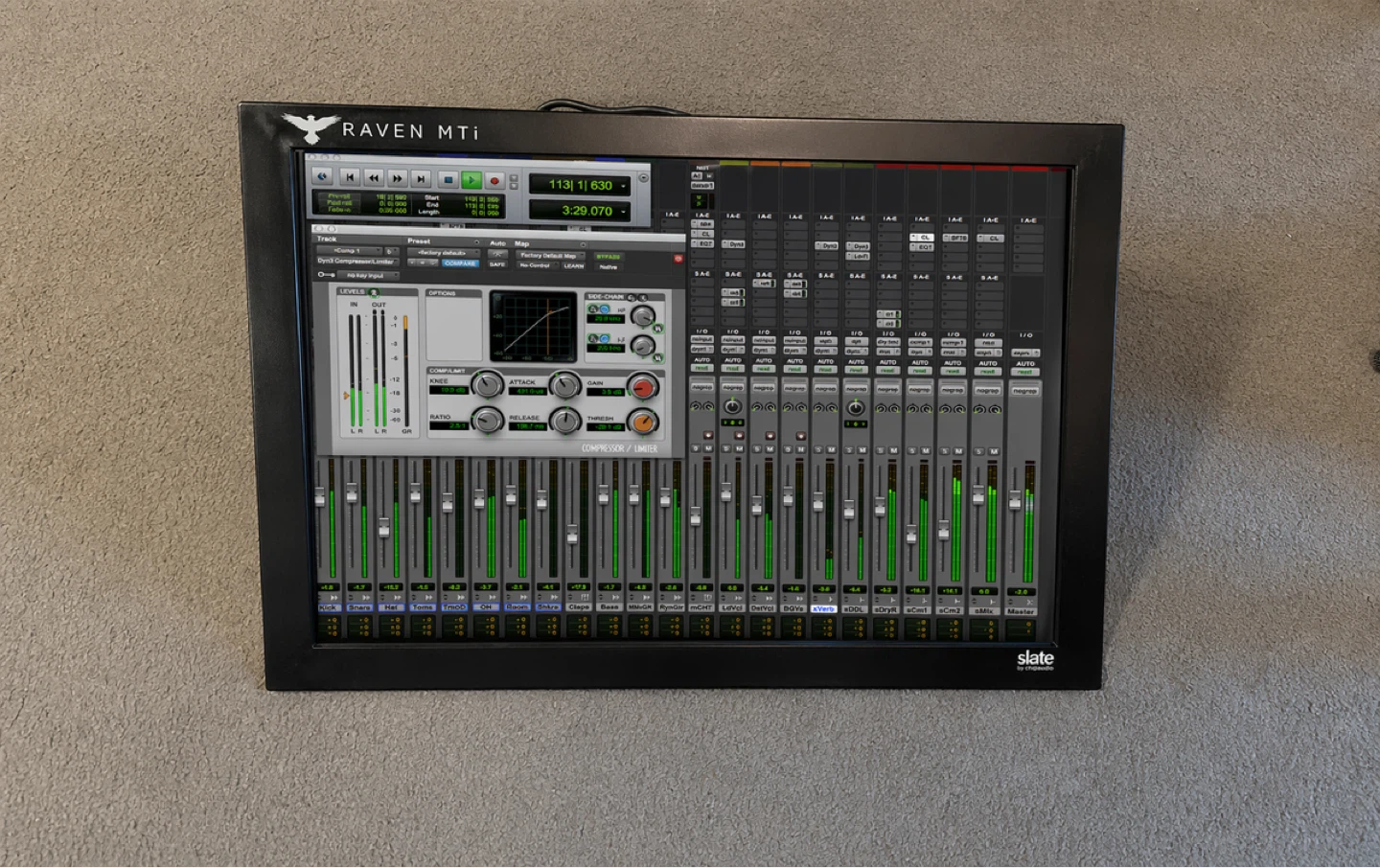Enable the LF side-chain filter IN button
This screenshot has width=1380, height=868.
[x=659, y=357]
